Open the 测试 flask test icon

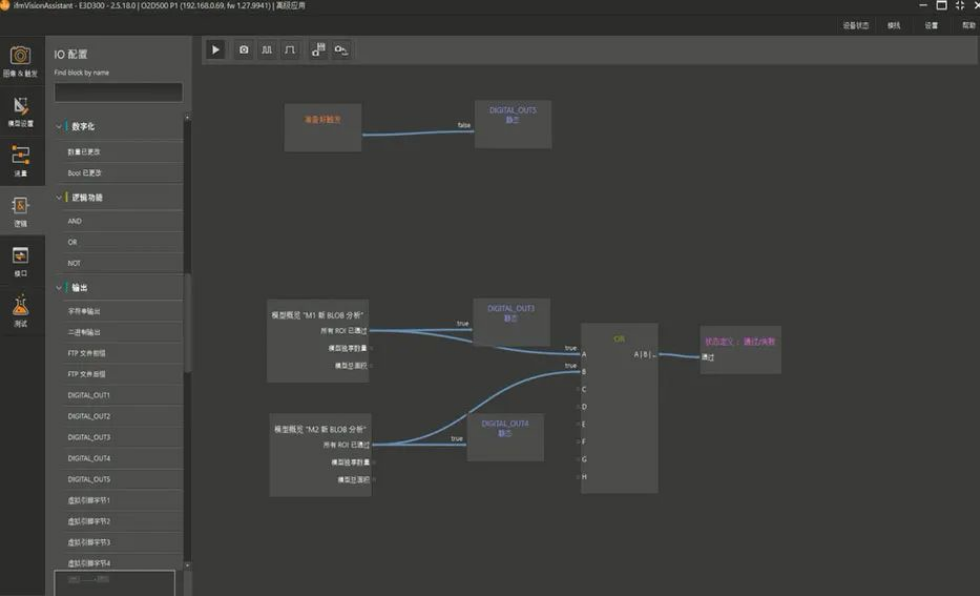(x=21, y=311)
